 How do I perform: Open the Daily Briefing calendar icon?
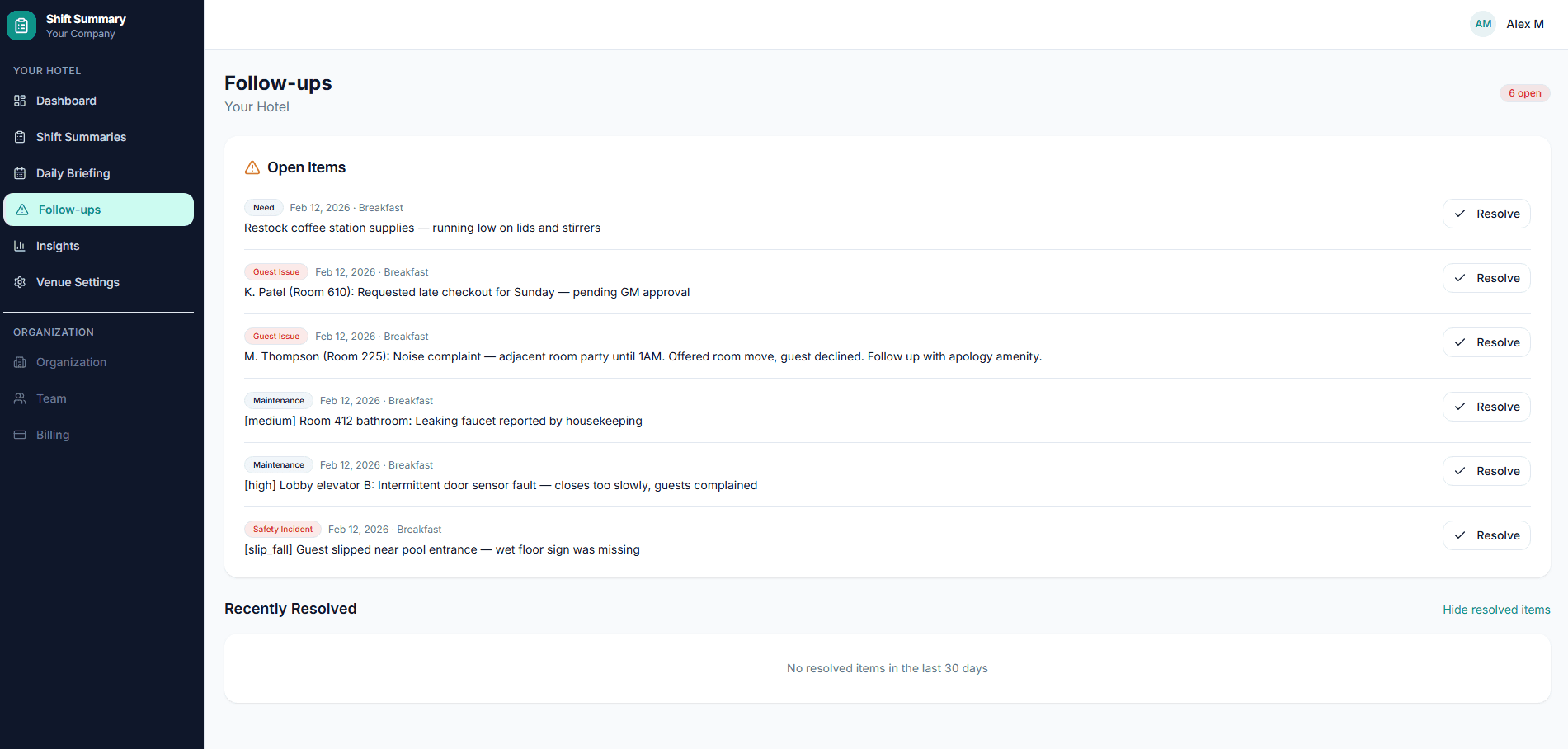[x=19, y=173]
